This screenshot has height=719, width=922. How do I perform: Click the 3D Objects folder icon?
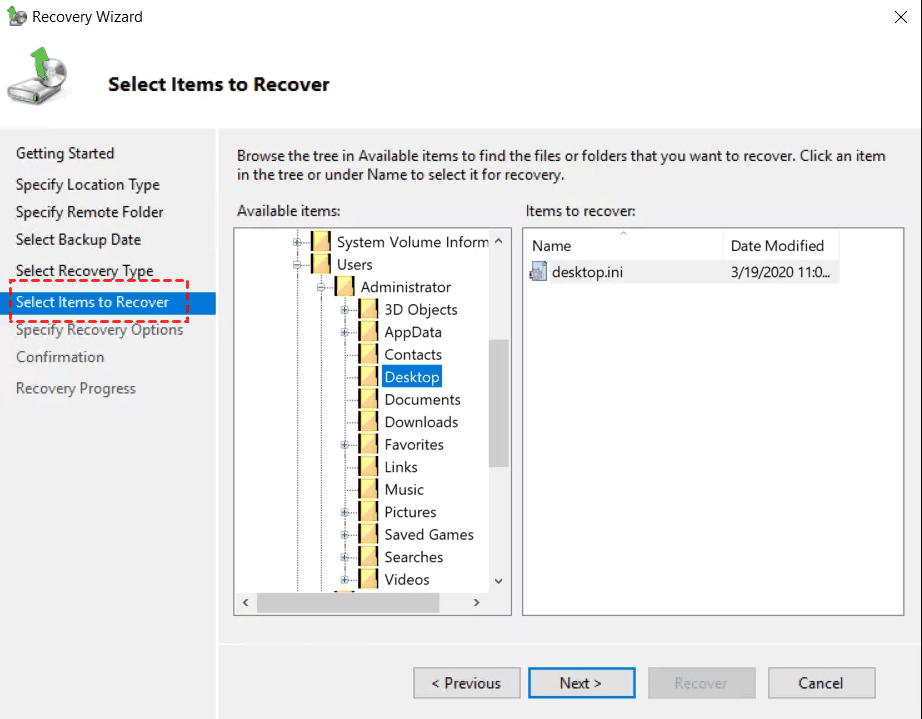tap(369, 310)
